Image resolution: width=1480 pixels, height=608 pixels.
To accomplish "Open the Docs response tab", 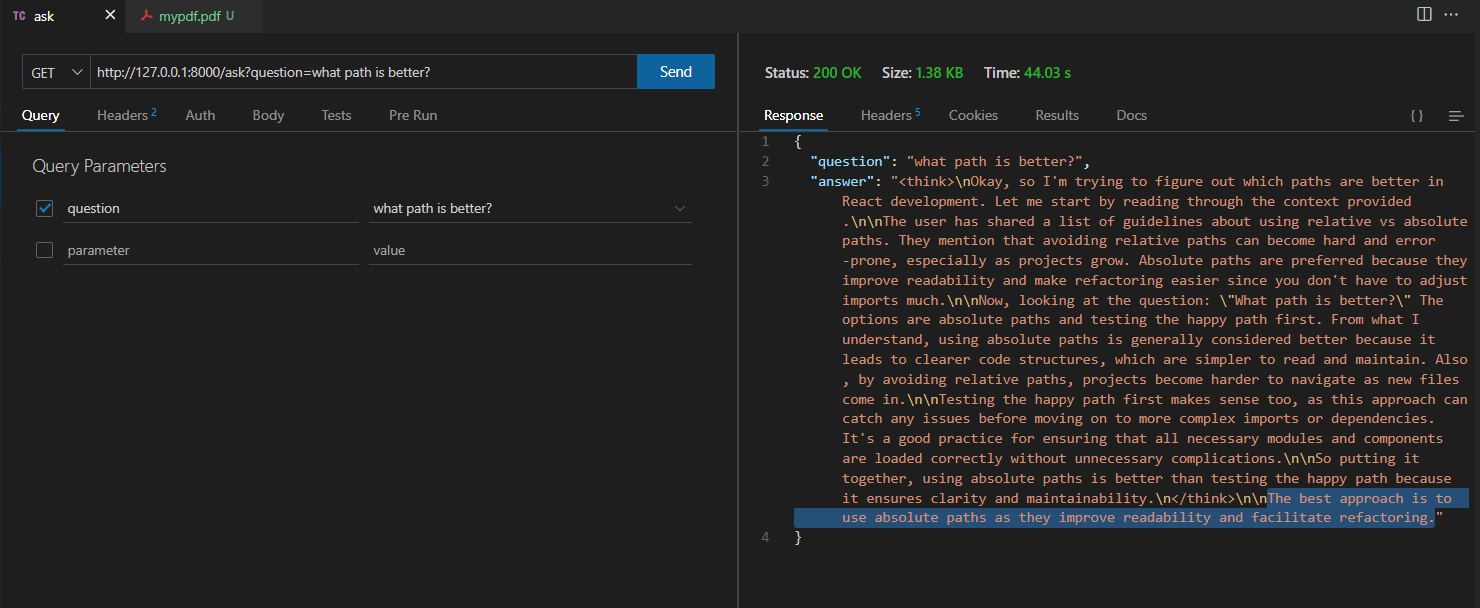I will tap(1131, 115).
